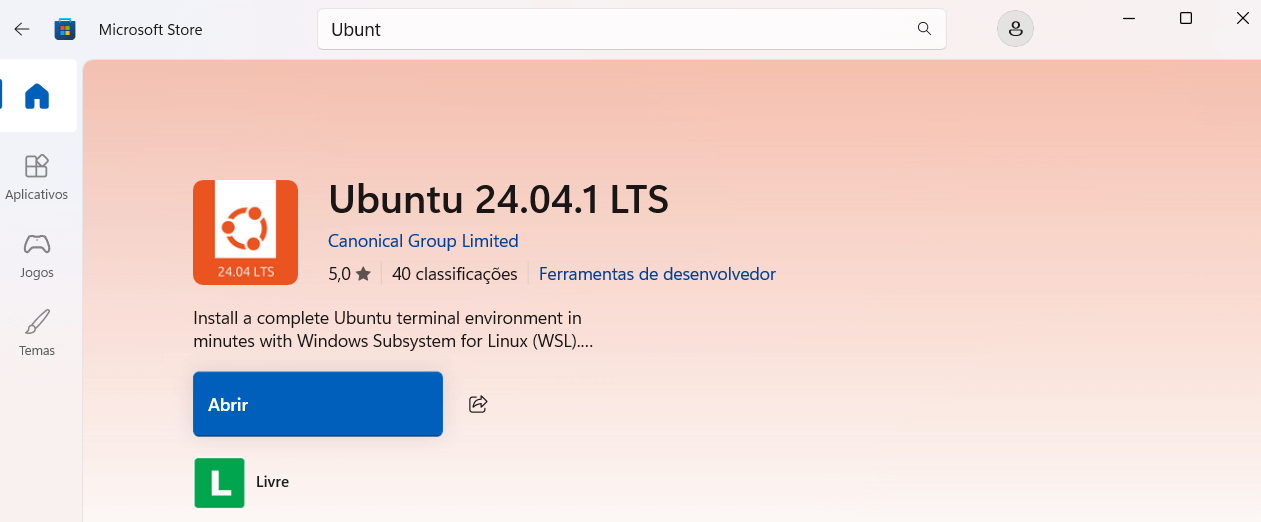
Task: Click the rating star icon
Action: 363,273
